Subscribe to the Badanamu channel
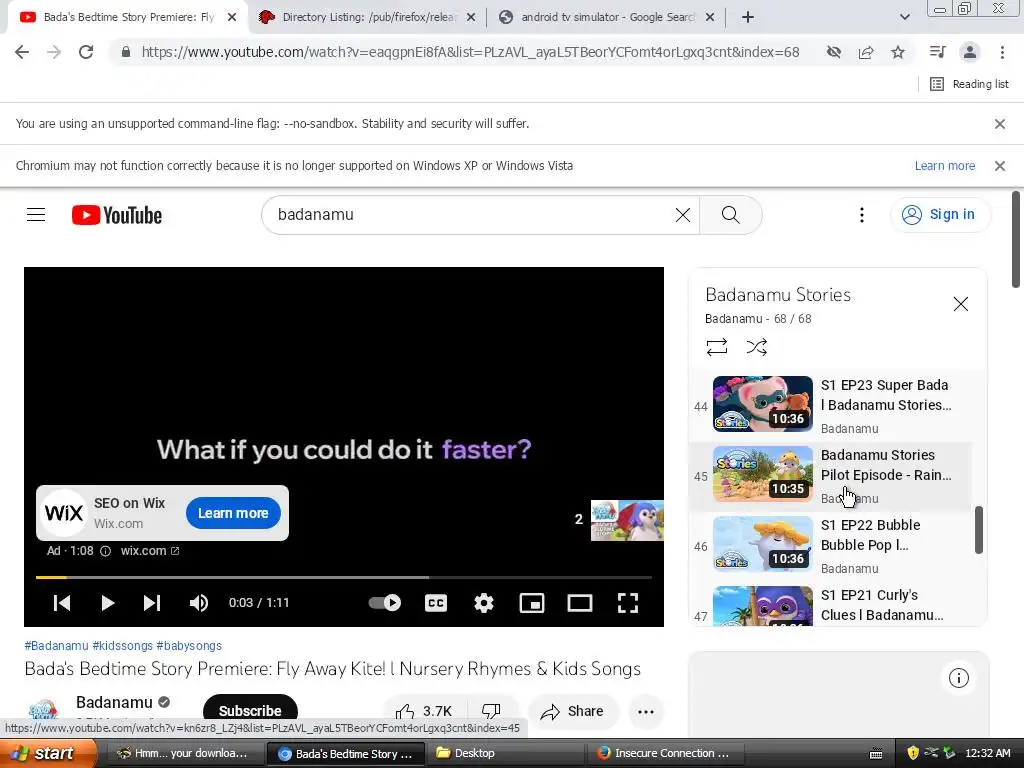This screenshot has height=768, width=1024. pyautogui.click(x=250, y=711)
